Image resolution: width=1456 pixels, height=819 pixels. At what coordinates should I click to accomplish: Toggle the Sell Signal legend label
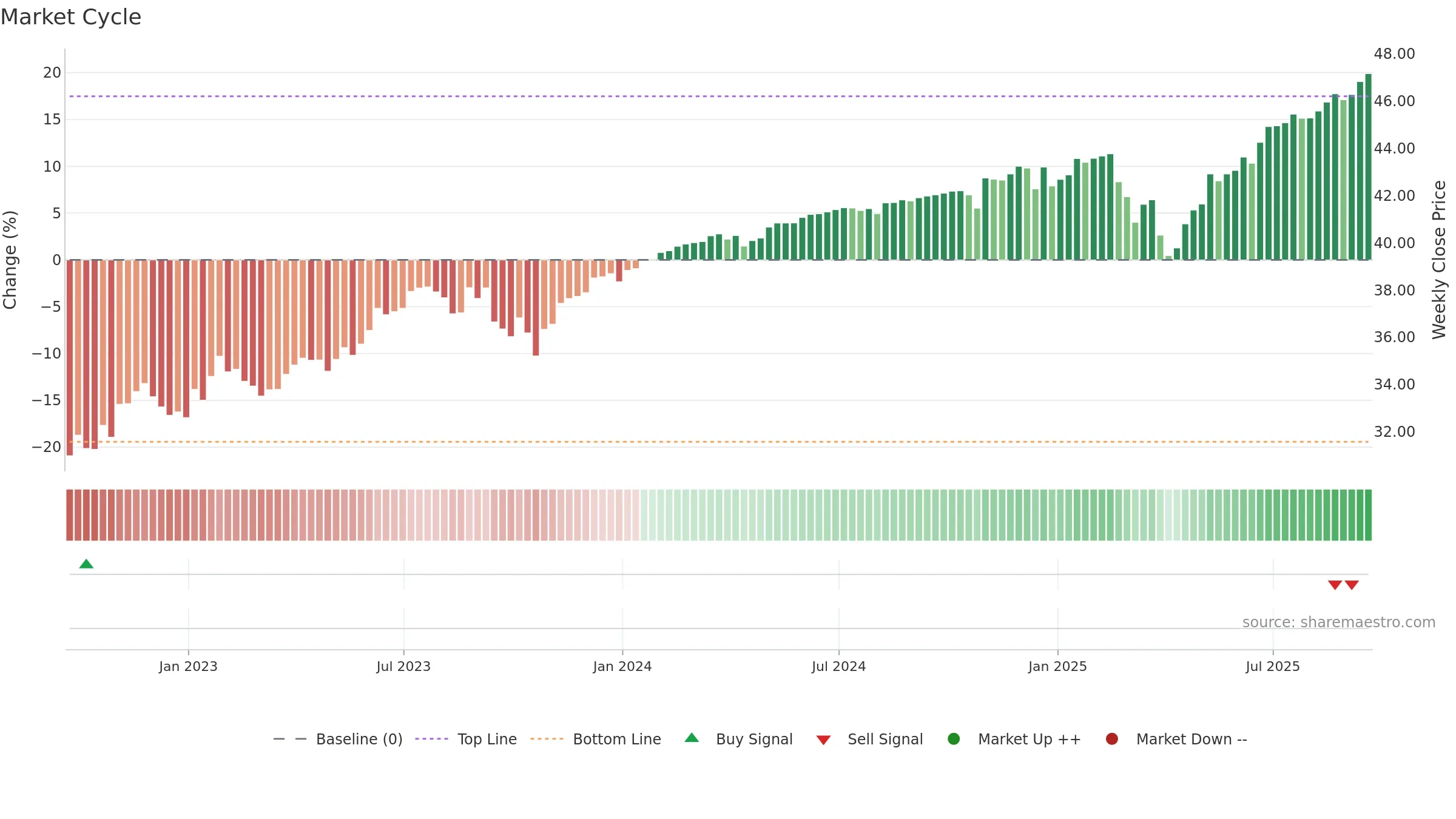885,739
